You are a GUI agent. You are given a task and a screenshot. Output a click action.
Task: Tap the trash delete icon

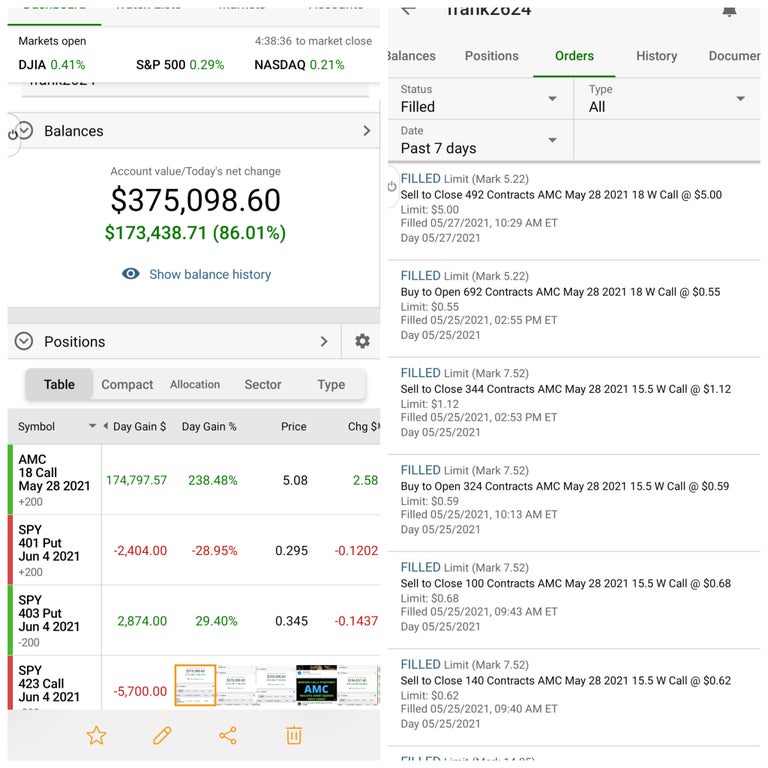tap(294, 736)
